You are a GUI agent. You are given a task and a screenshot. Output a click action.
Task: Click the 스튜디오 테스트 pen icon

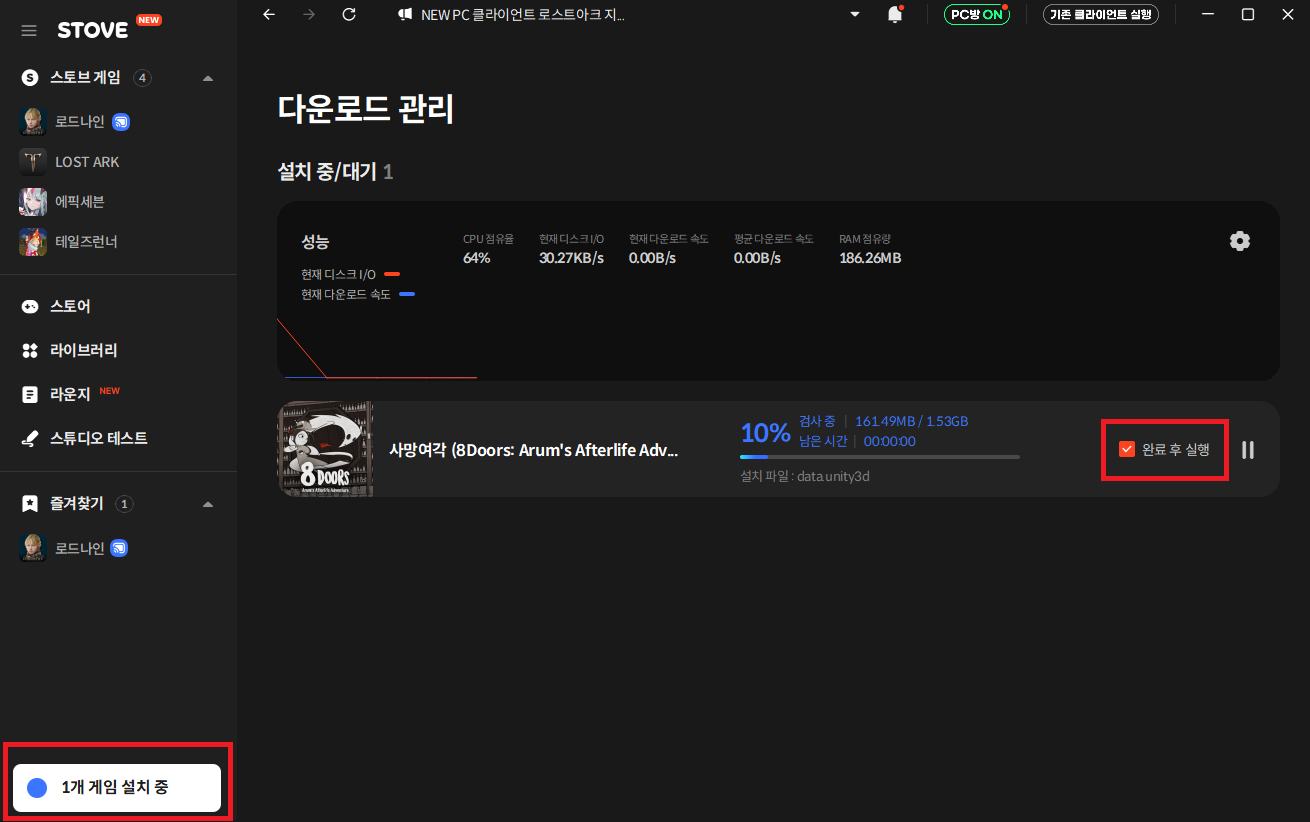click(x=30, y=439)
